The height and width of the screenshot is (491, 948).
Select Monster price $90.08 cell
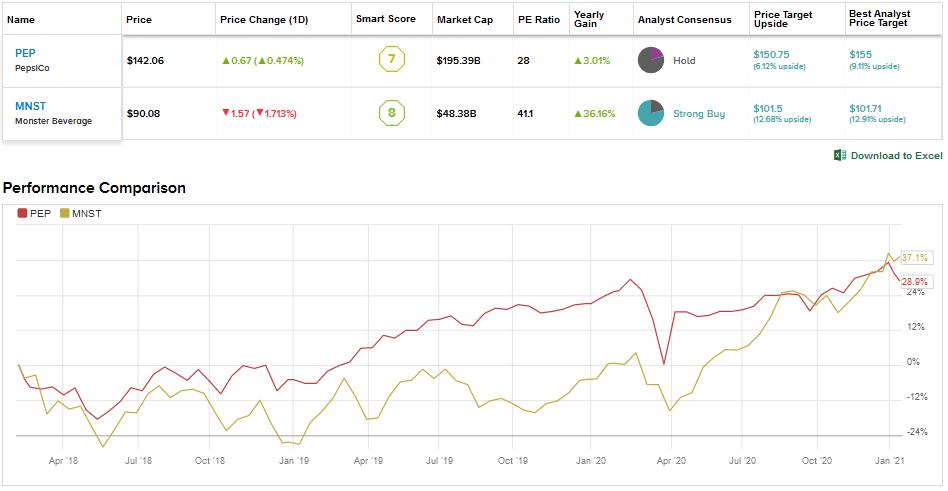click(x=143, y=113)
